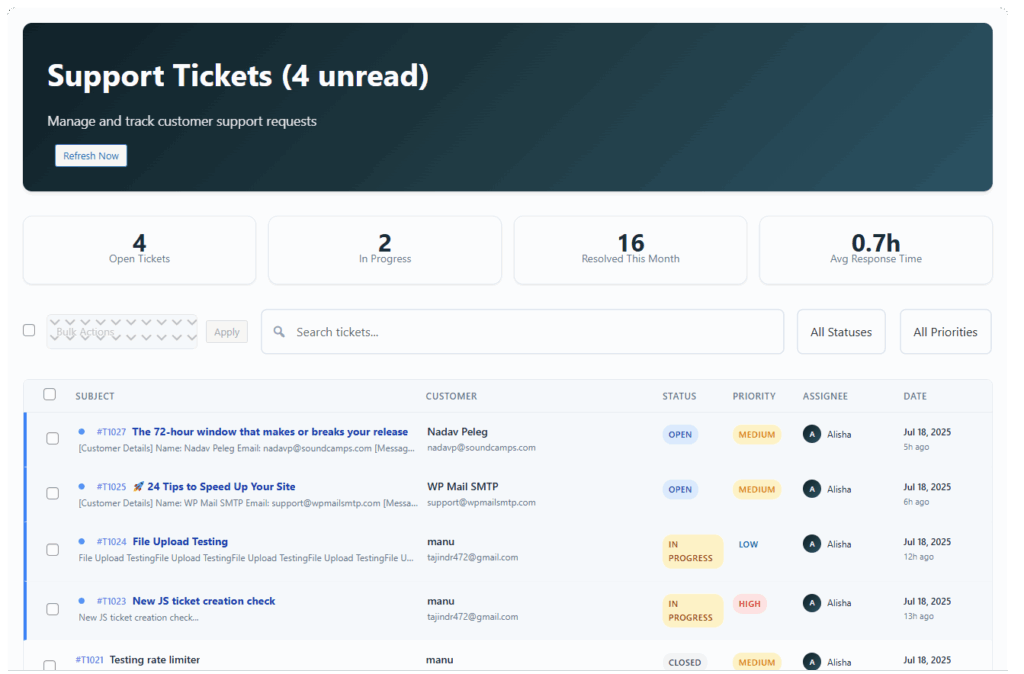This screenshot has width=1024, height=674.
Task: Click the Refresh Now button
Action: tap(91, 155)
